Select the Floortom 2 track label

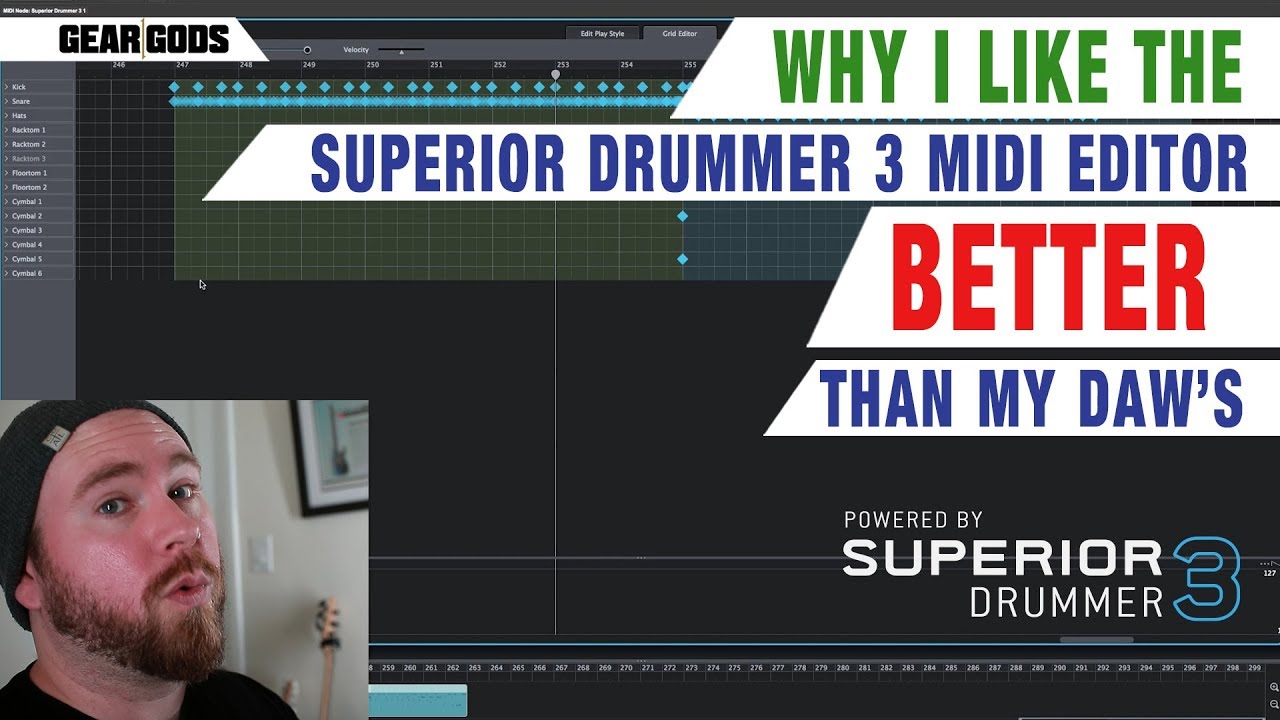click(29, 187)
